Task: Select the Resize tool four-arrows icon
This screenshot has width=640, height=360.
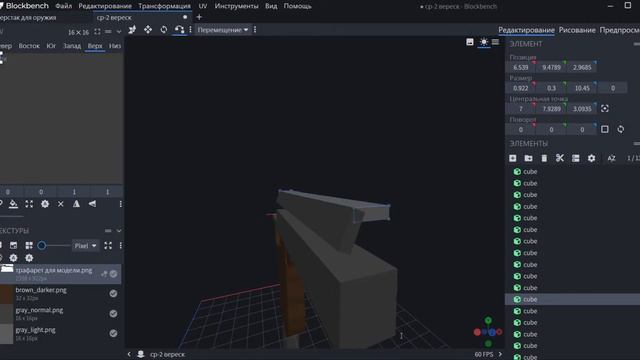Action: [x=148, y=29]
